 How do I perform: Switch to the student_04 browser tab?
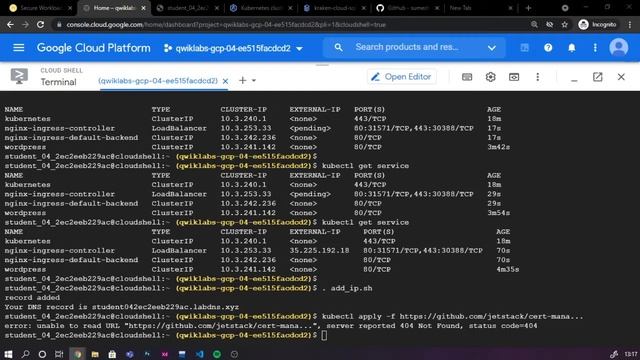[x=188, y=8]
